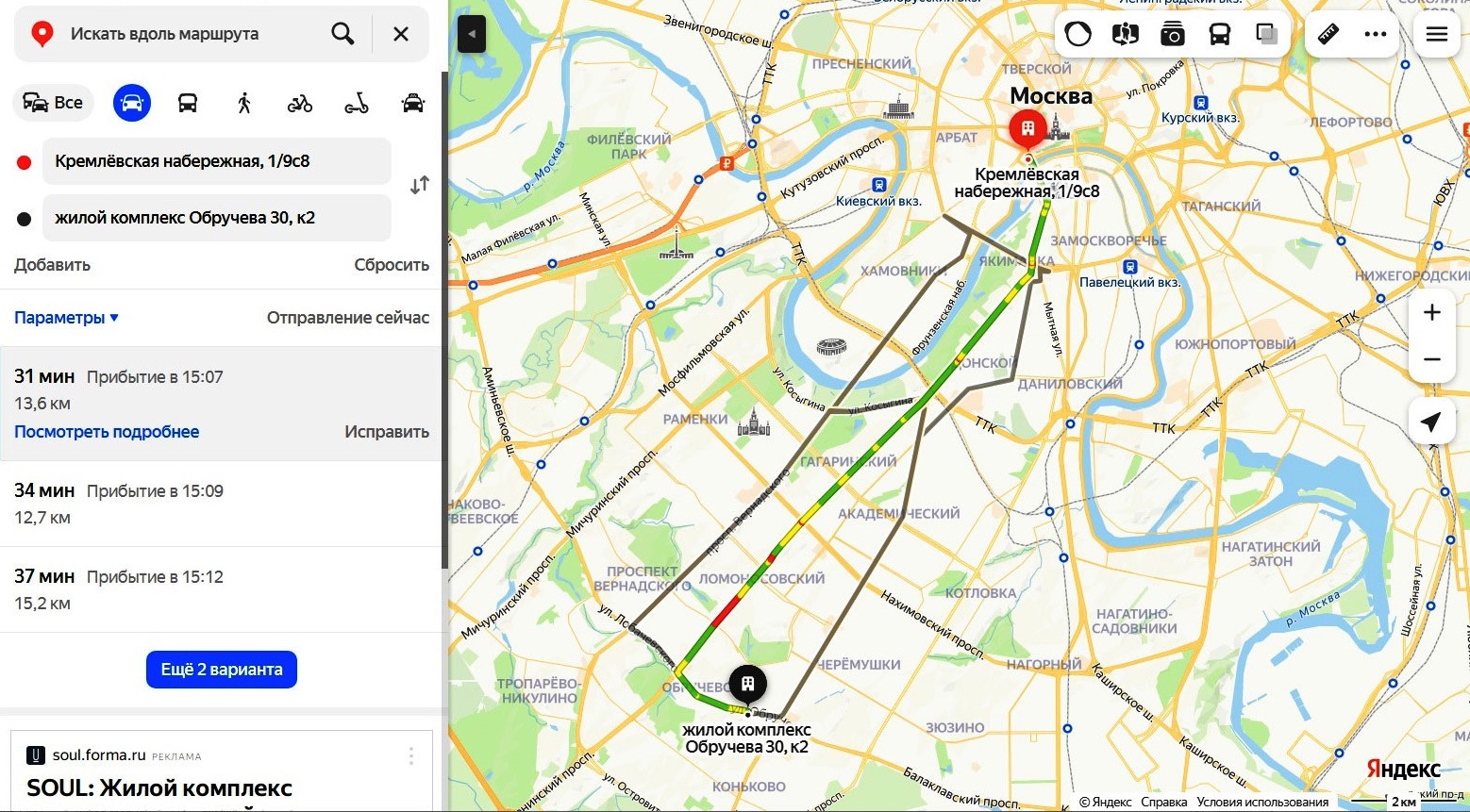Swap start and destination points
1470x812 pixels.
(420, 185)
